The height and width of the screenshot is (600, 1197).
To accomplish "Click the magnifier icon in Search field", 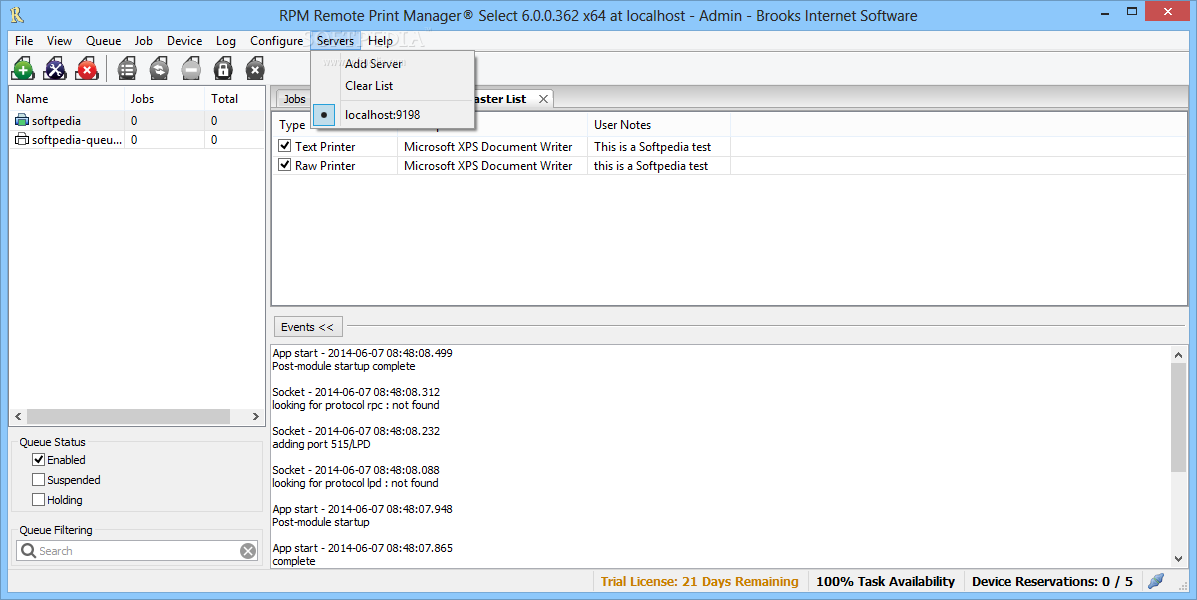I will [x=28, y=550].
